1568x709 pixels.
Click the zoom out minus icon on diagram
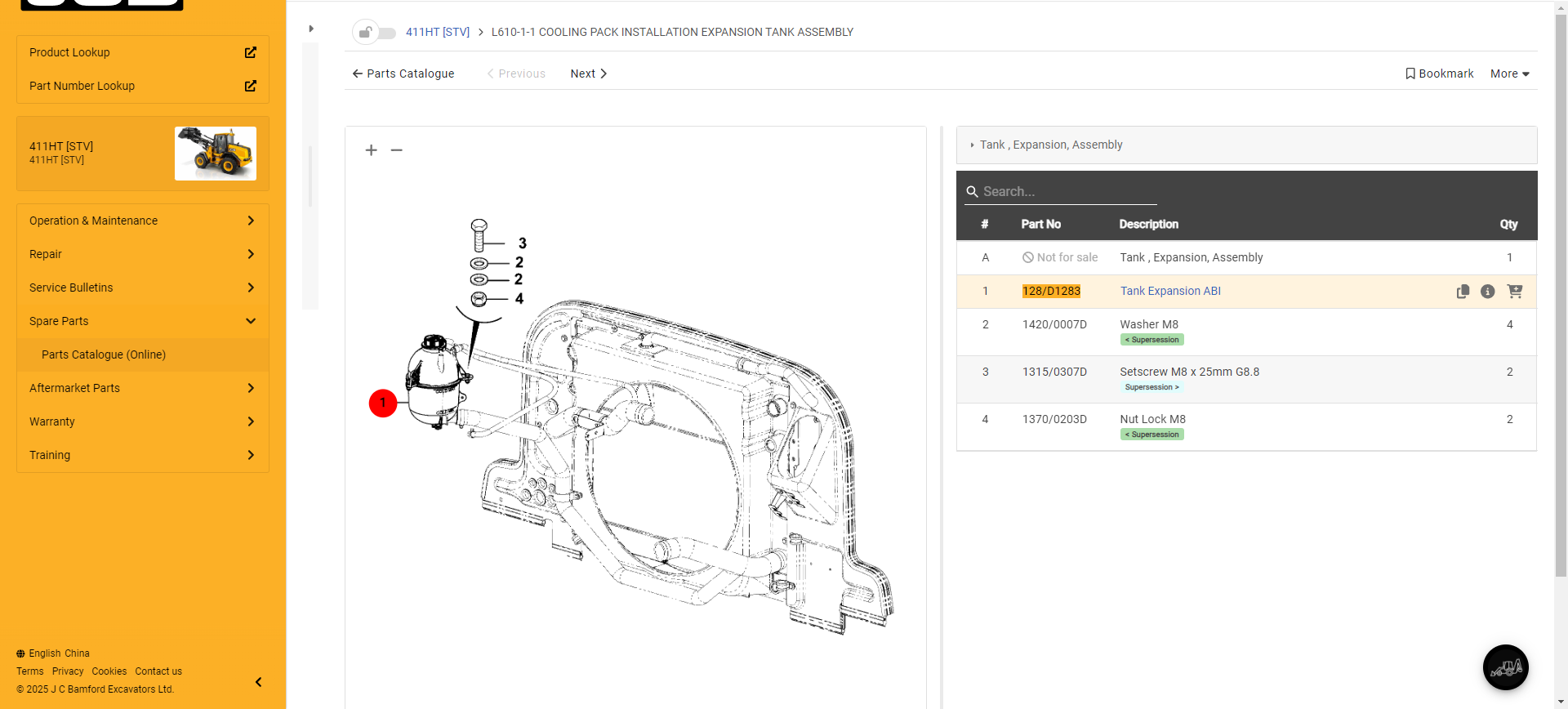[x=397, y=150]
